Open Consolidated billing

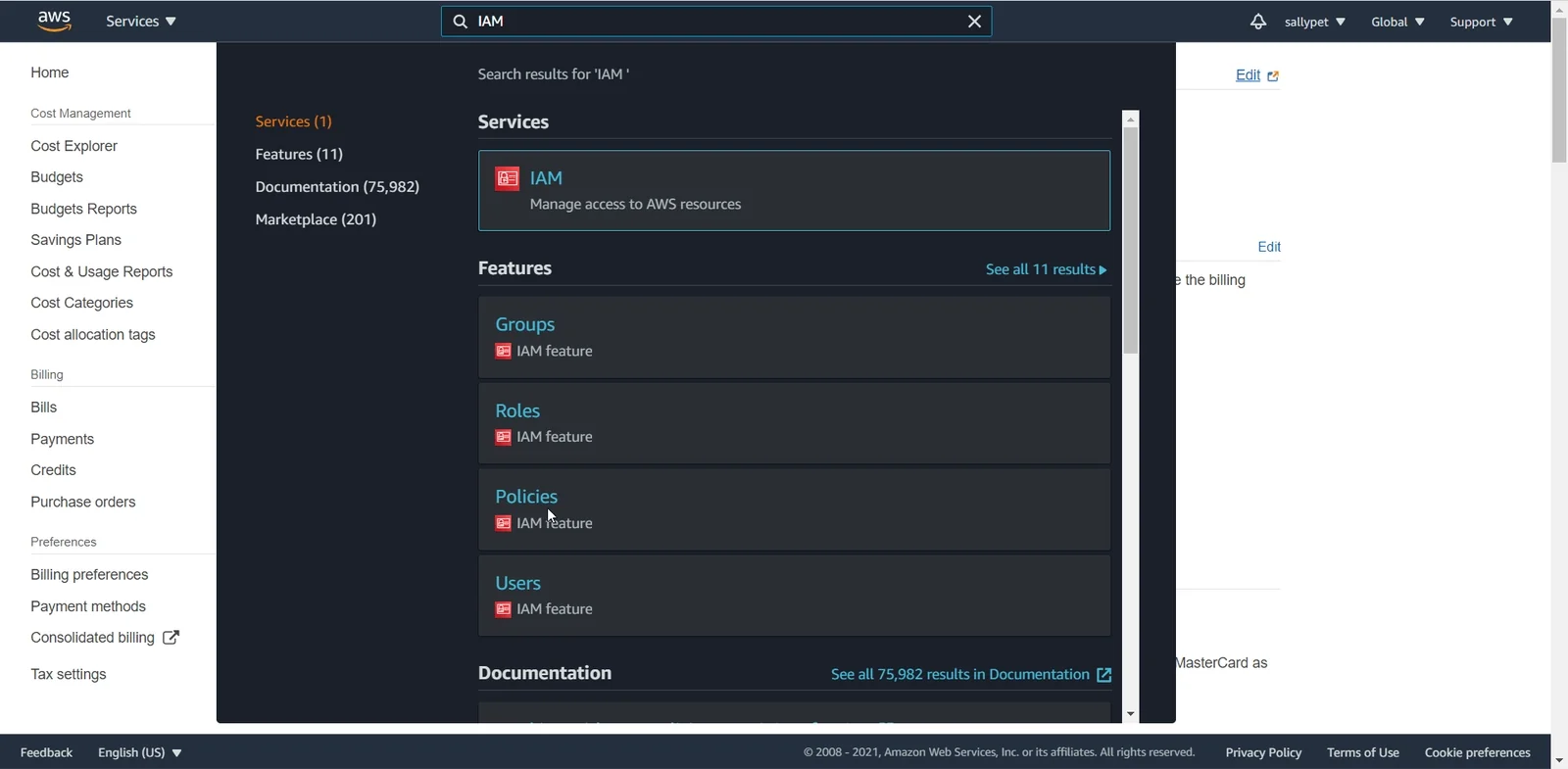pyautogui.click(x=93, y=638)
